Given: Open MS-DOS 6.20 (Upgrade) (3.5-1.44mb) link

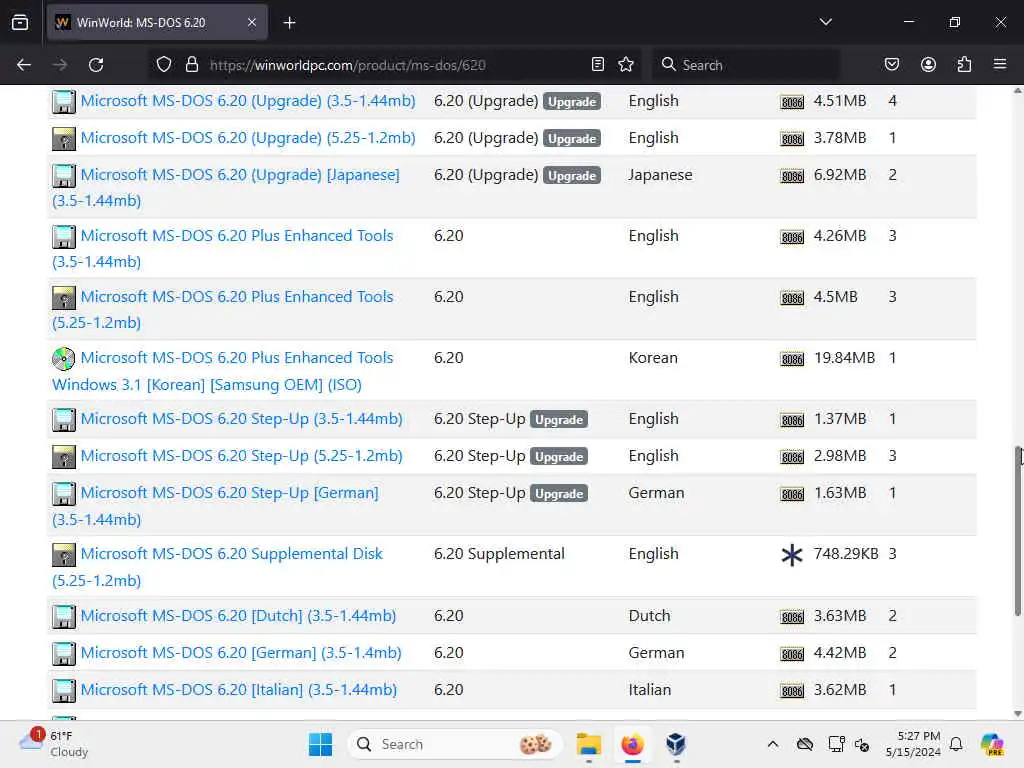Looking at the screenshot, I should pos(248,101).
